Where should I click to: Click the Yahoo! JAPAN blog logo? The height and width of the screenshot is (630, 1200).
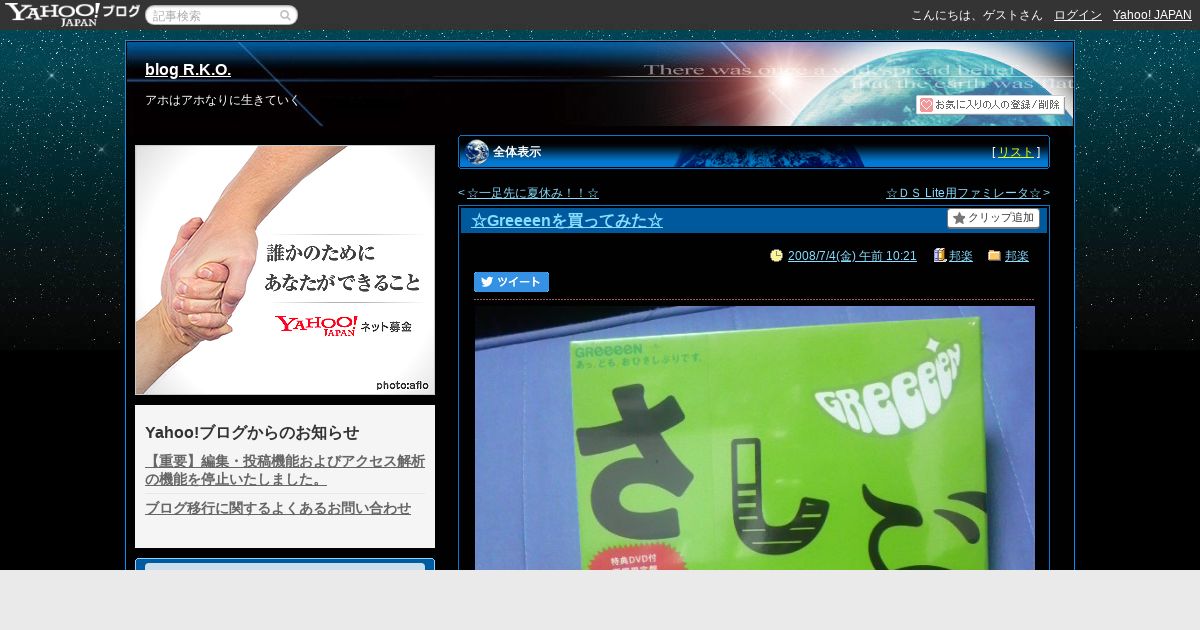coord(72,14)
